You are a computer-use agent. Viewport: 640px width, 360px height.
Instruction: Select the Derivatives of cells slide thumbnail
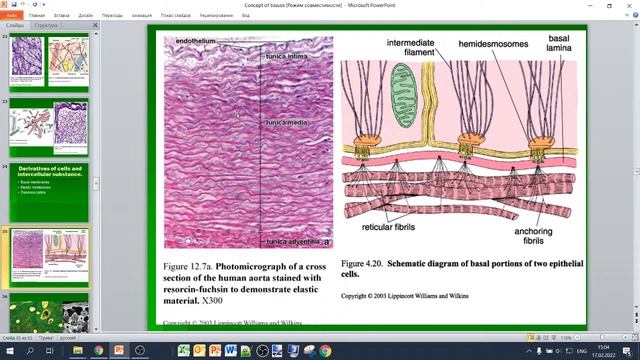[49, 193]
